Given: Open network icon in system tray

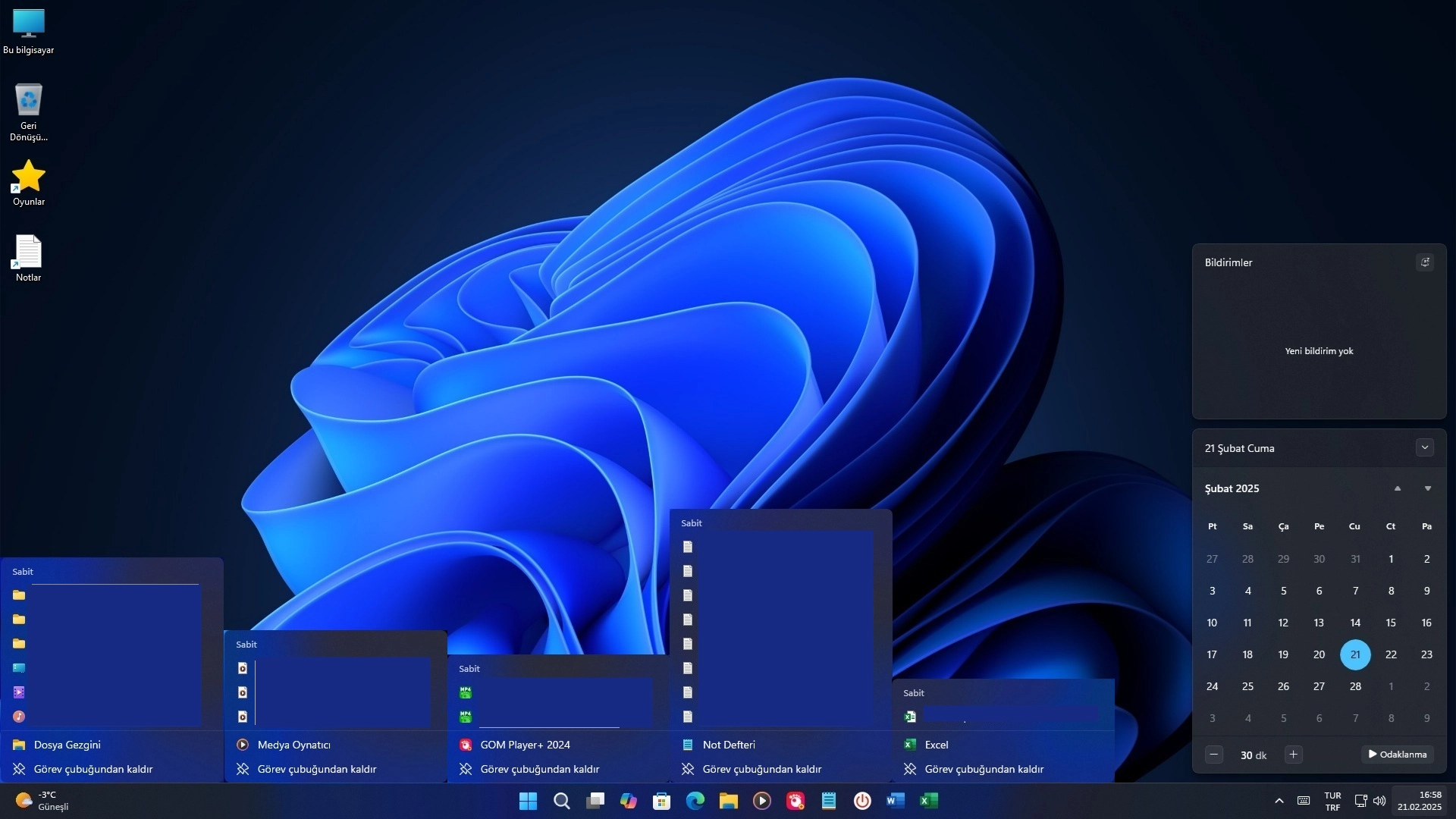Looking at the screenshot, I should coord(1361,801).
